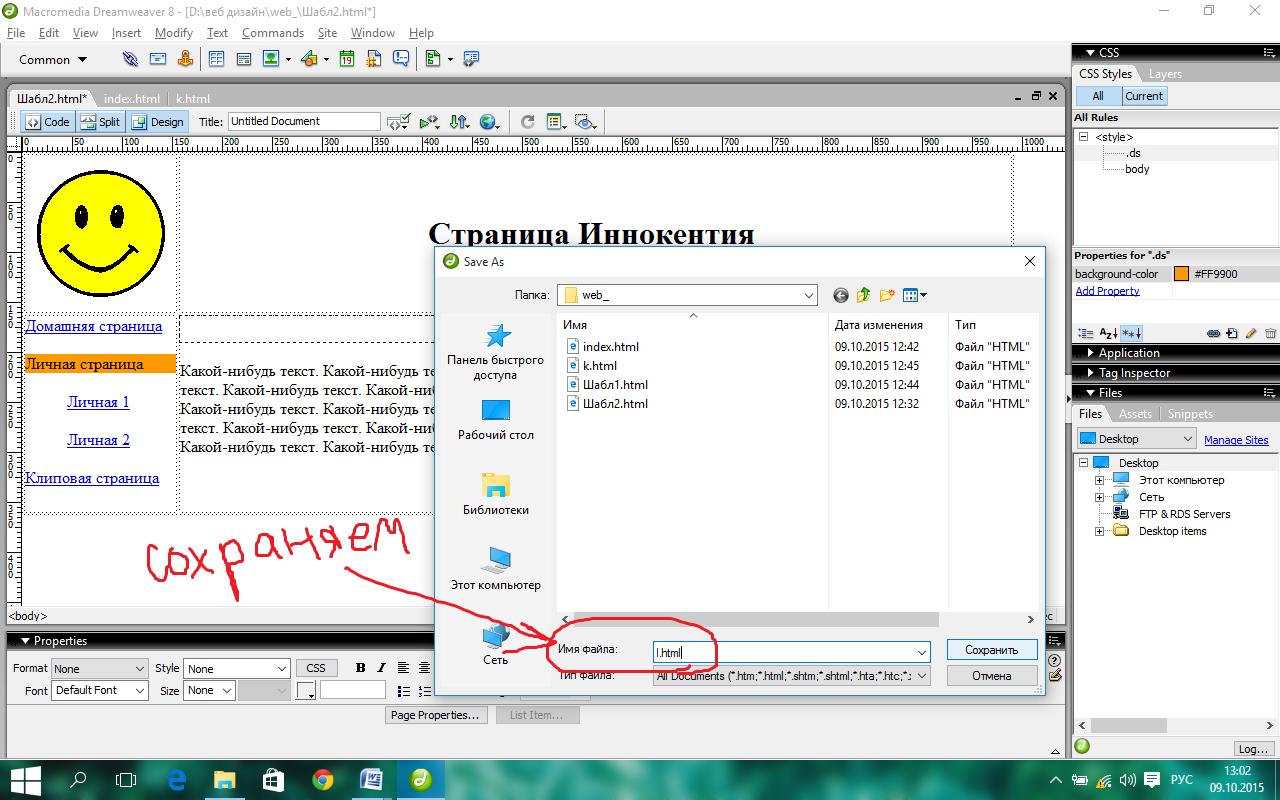Screen dimensions: 1280x800
Task: Switch to the Layers tab
Action: (x=1165, y=74)
